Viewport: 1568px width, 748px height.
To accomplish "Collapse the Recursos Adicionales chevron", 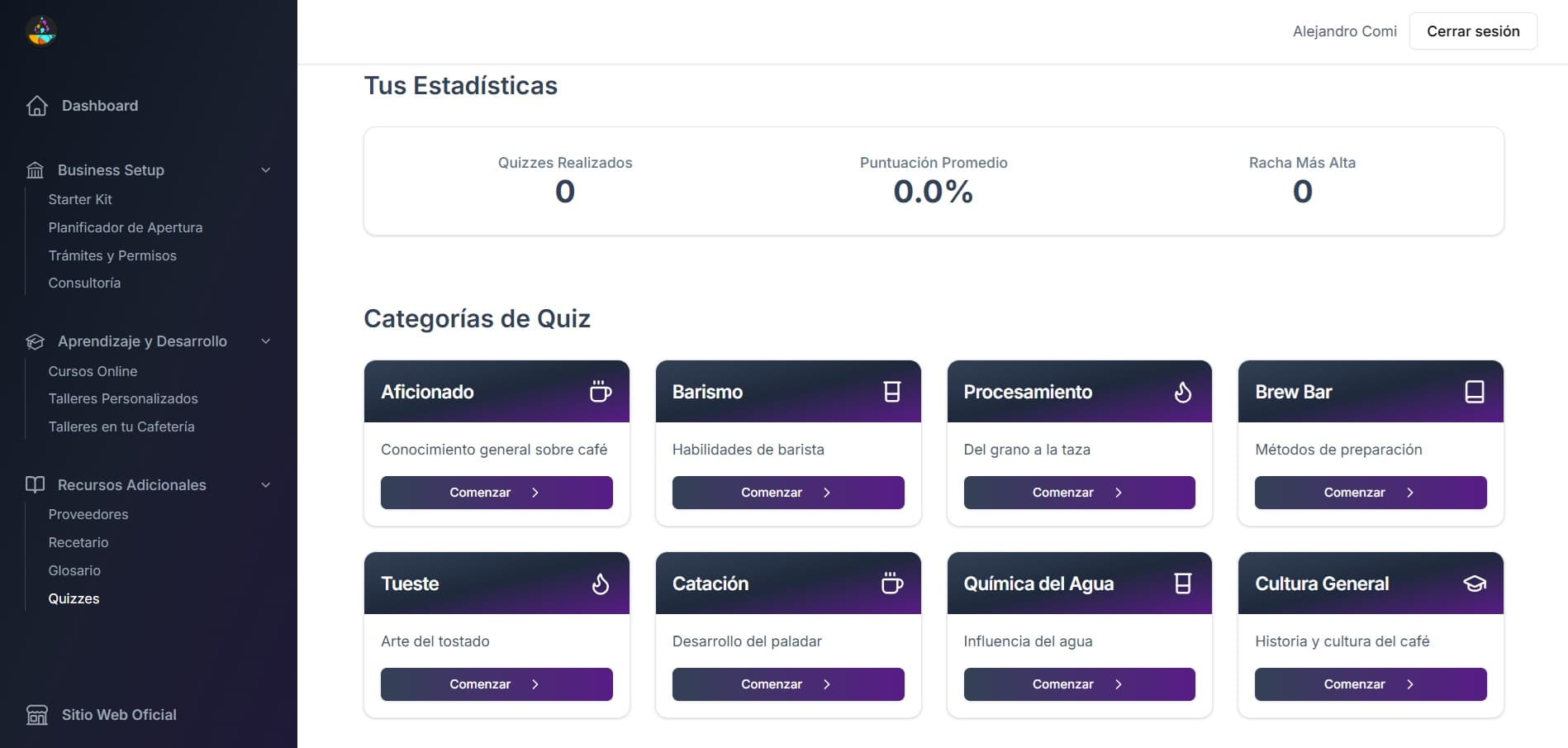I will [x=266, y=485].
